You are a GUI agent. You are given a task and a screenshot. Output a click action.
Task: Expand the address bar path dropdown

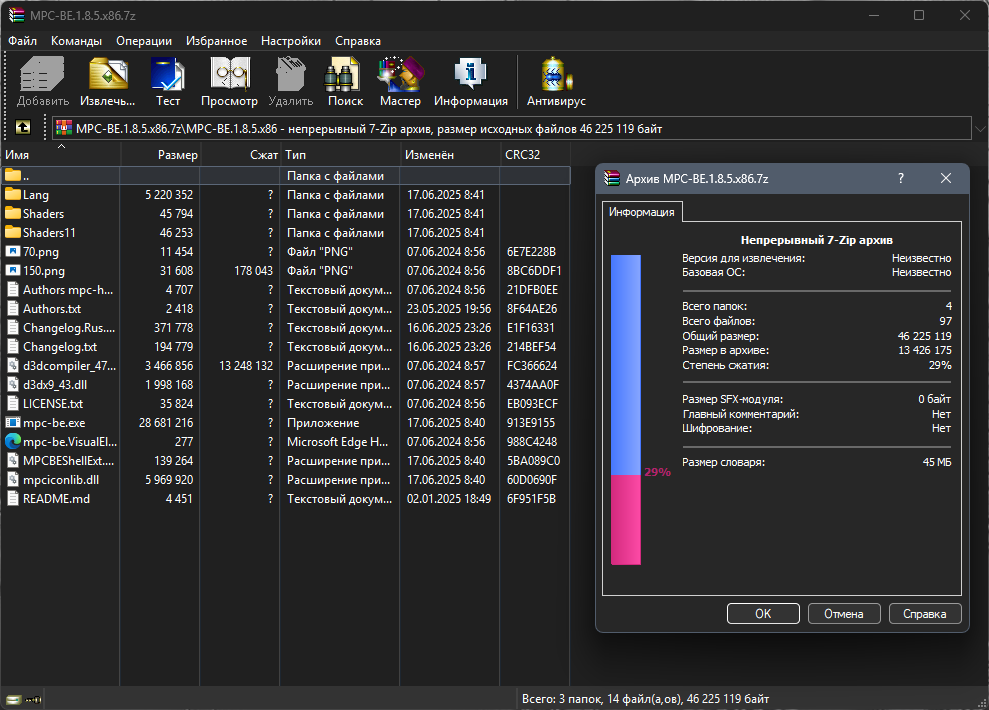[980, 129]
